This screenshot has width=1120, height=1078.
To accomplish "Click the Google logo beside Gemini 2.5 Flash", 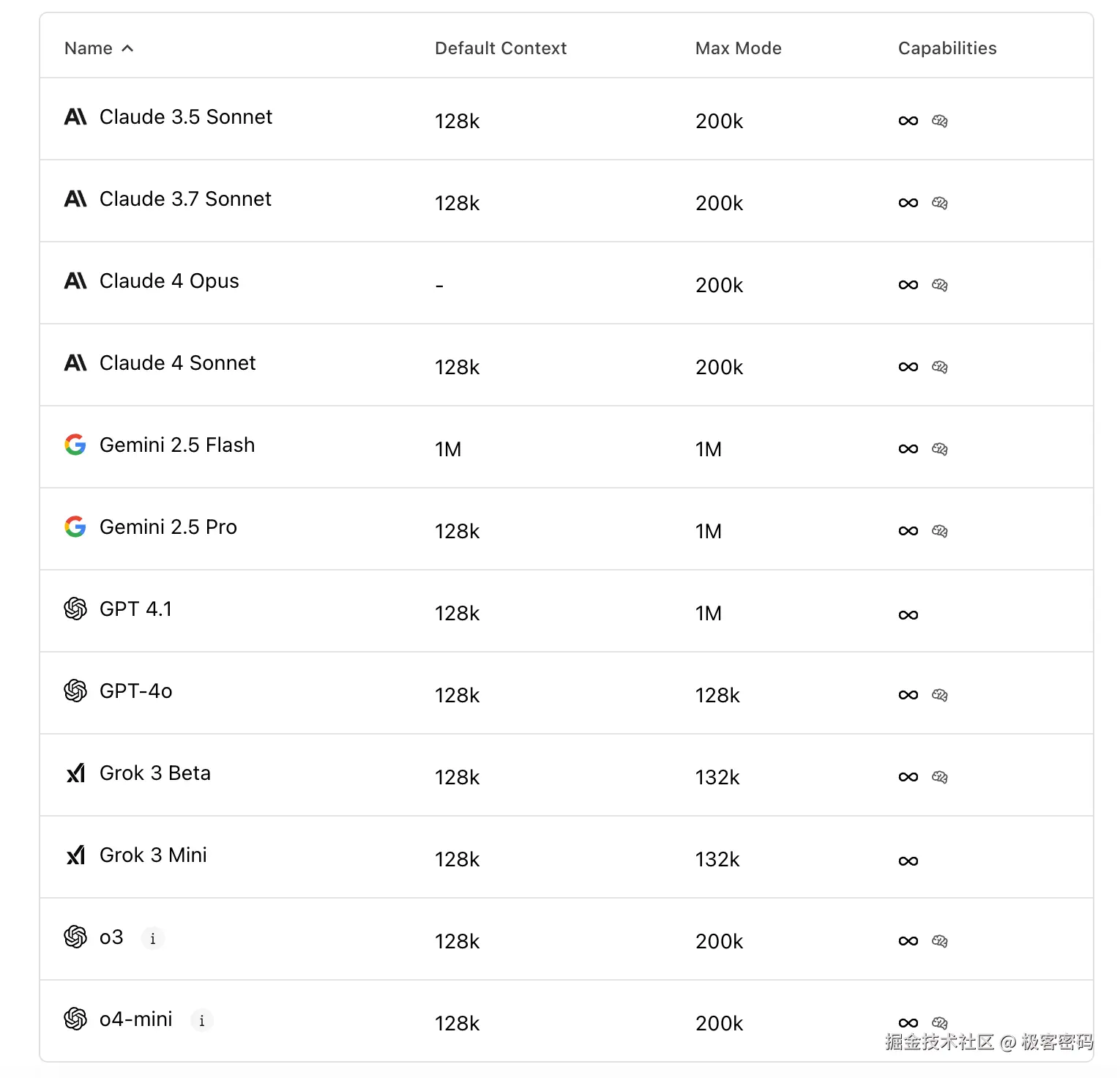I will [x=75, y=445].
